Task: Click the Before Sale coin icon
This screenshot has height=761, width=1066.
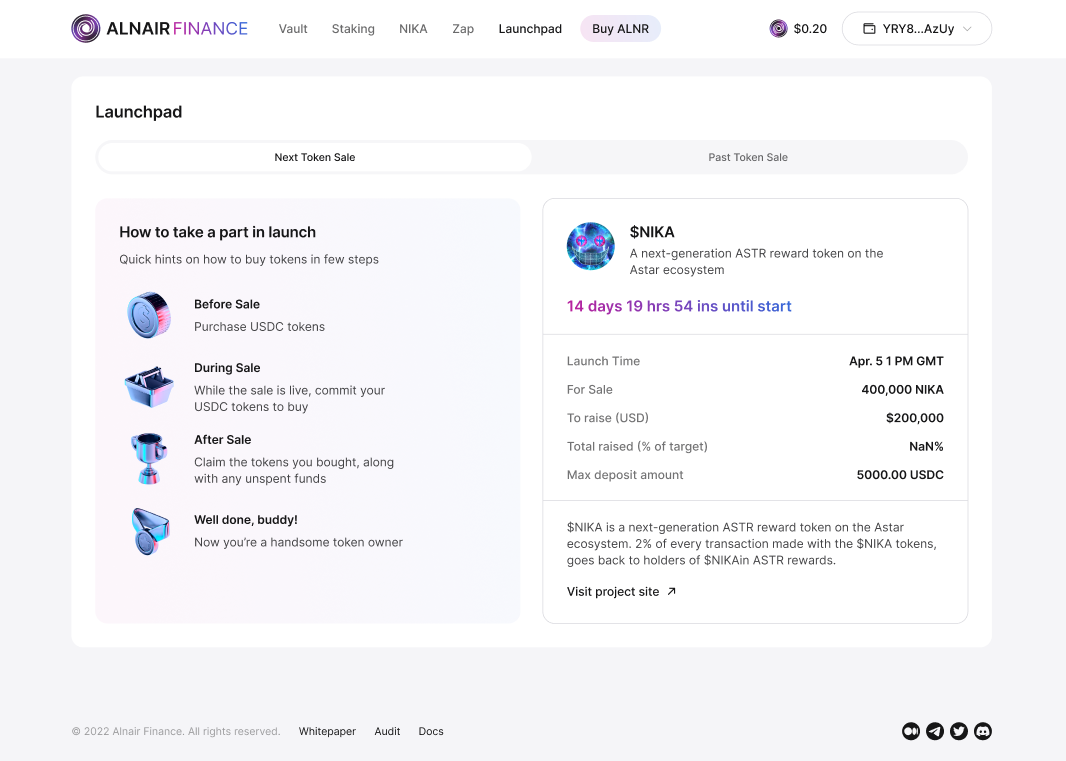Action: (149, 315)
